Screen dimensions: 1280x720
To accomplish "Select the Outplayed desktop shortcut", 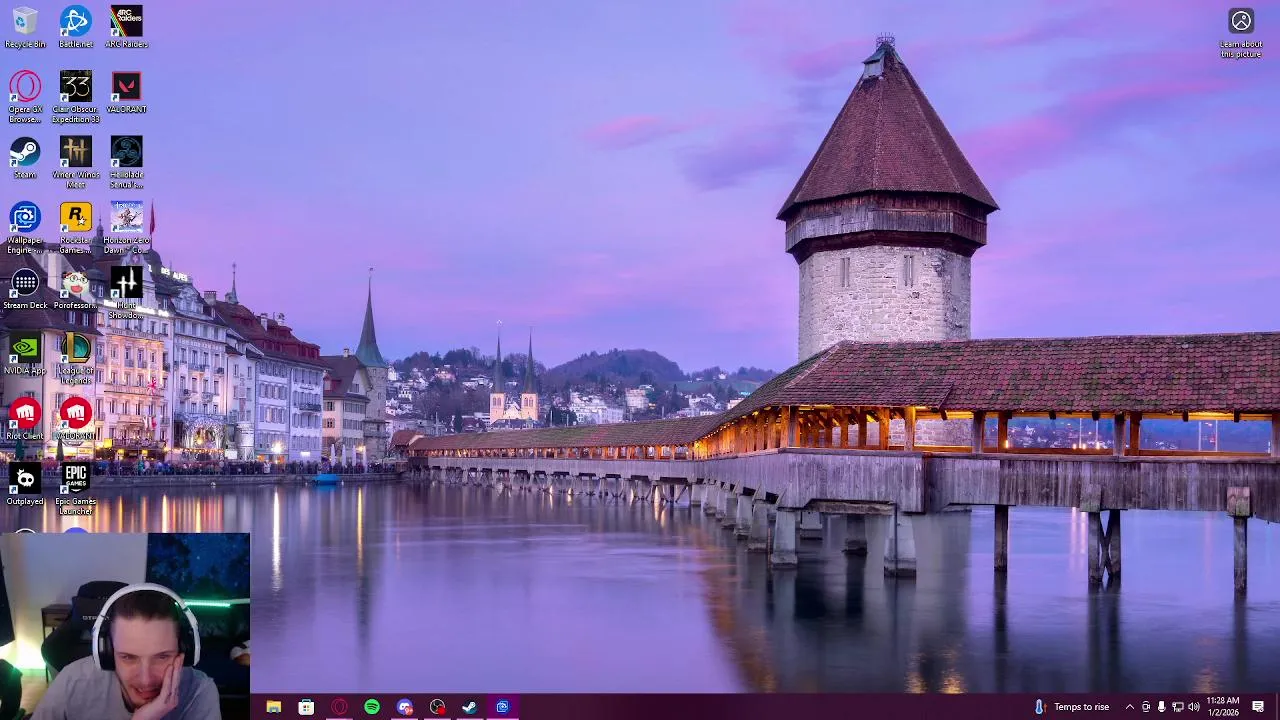I will [25, 484].
